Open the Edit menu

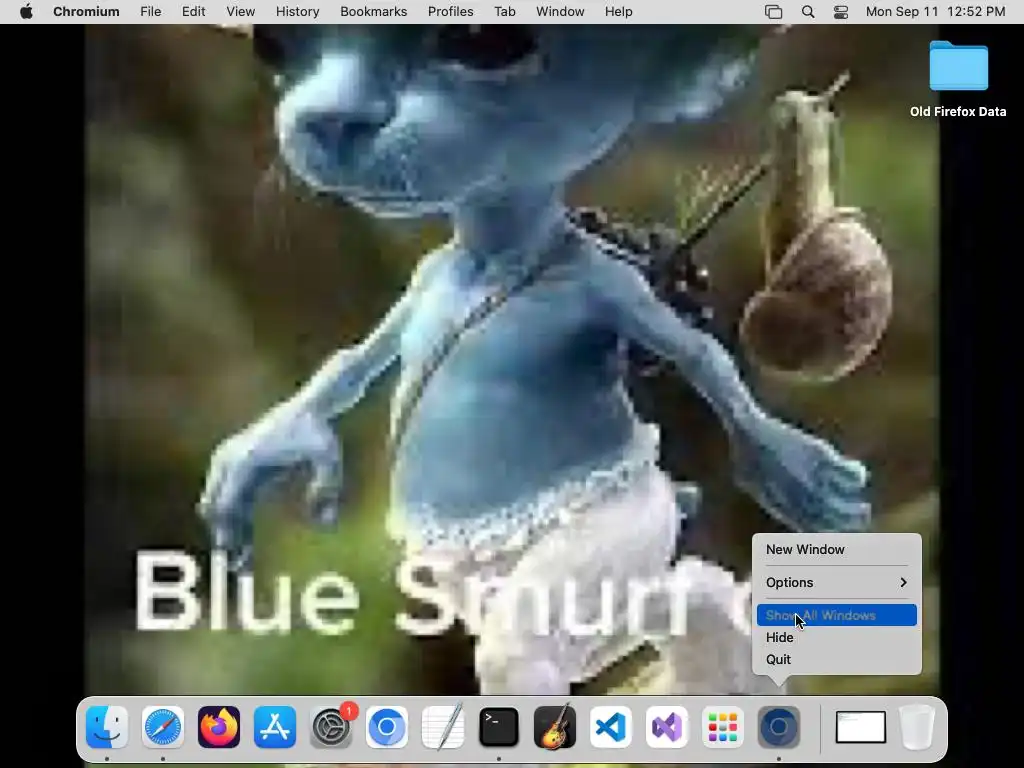(193, 12)
